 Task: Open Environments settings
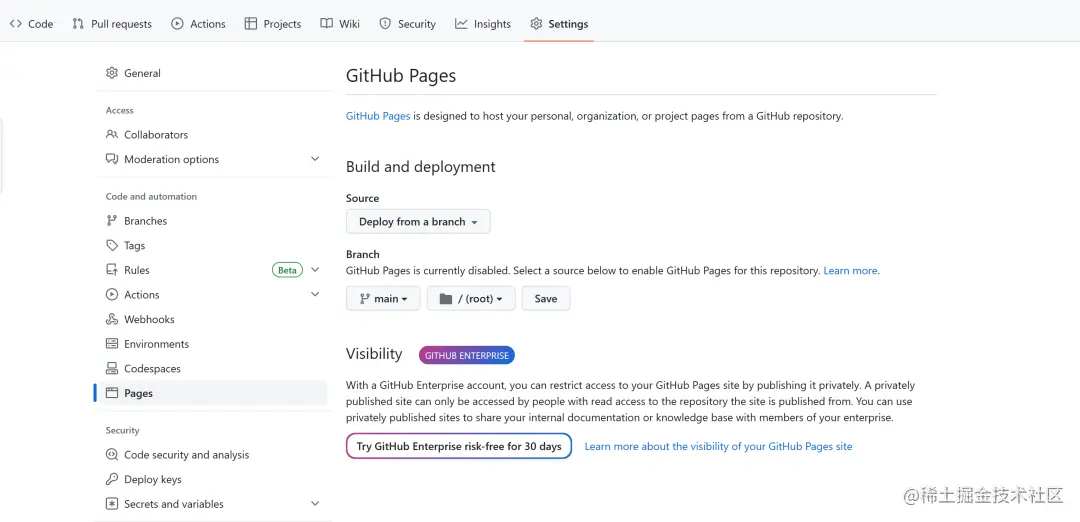(x=214, y=344)
